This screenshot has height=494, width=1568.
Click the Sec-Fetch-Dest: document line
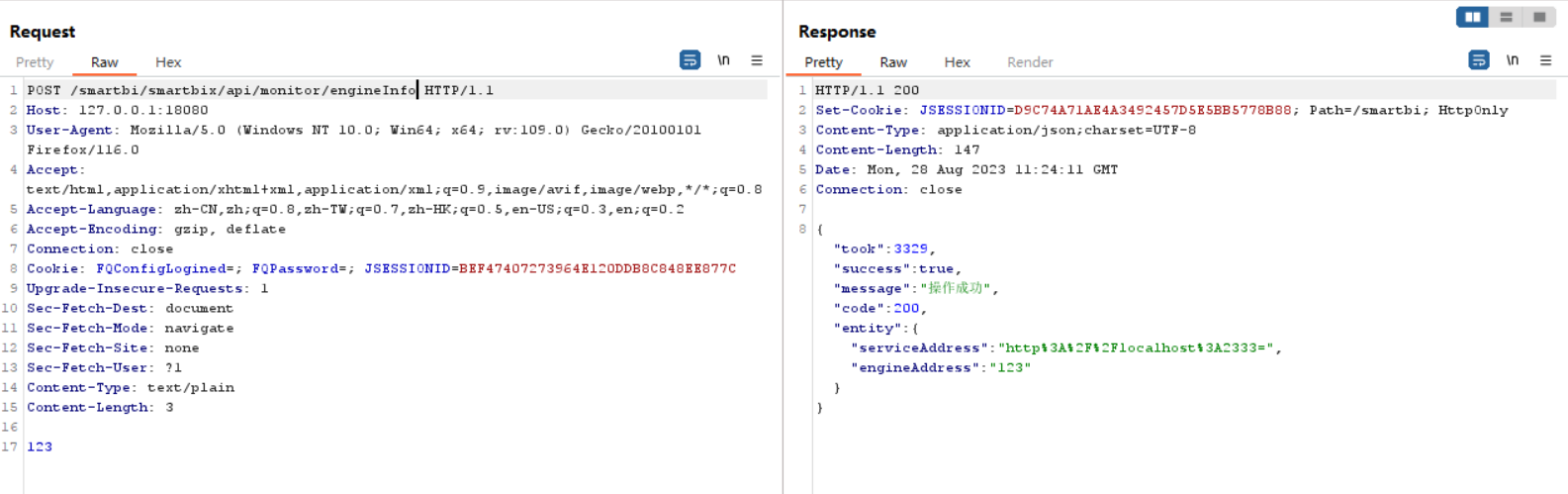131,308
